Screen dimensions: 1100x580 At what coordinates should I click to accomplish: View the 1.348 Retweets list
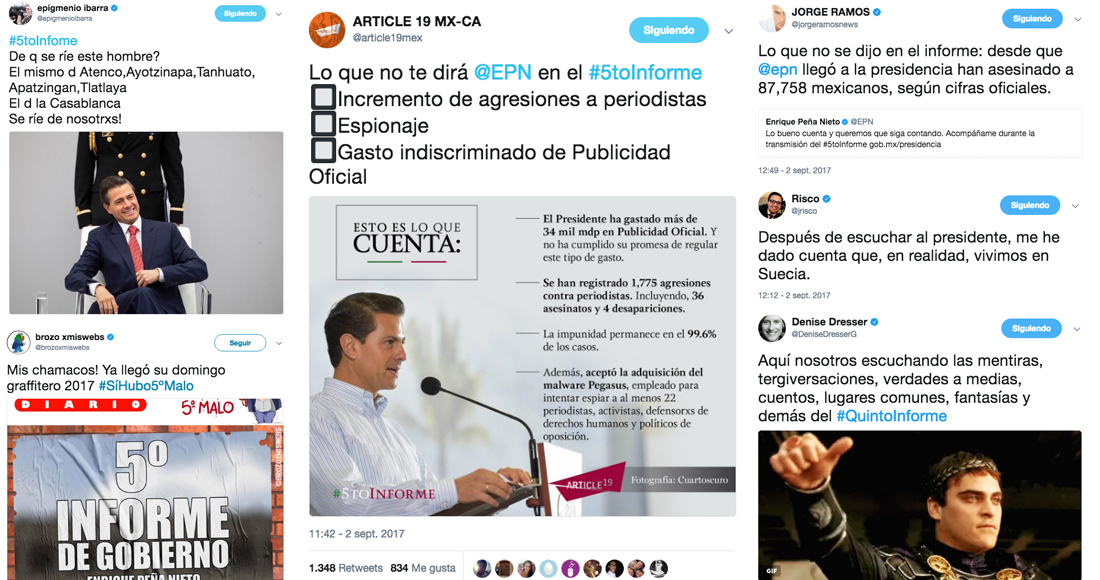coord(346,568)
